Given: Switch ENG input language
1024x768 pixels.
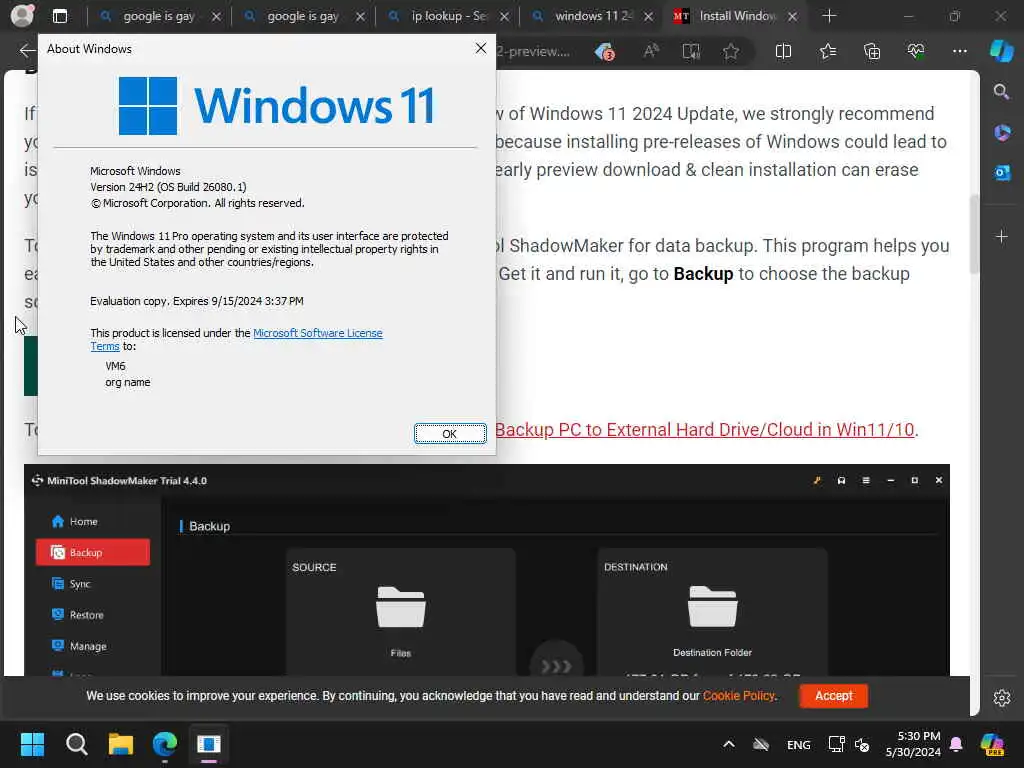Looking at the screenshot, I should [x=799, y=744].
